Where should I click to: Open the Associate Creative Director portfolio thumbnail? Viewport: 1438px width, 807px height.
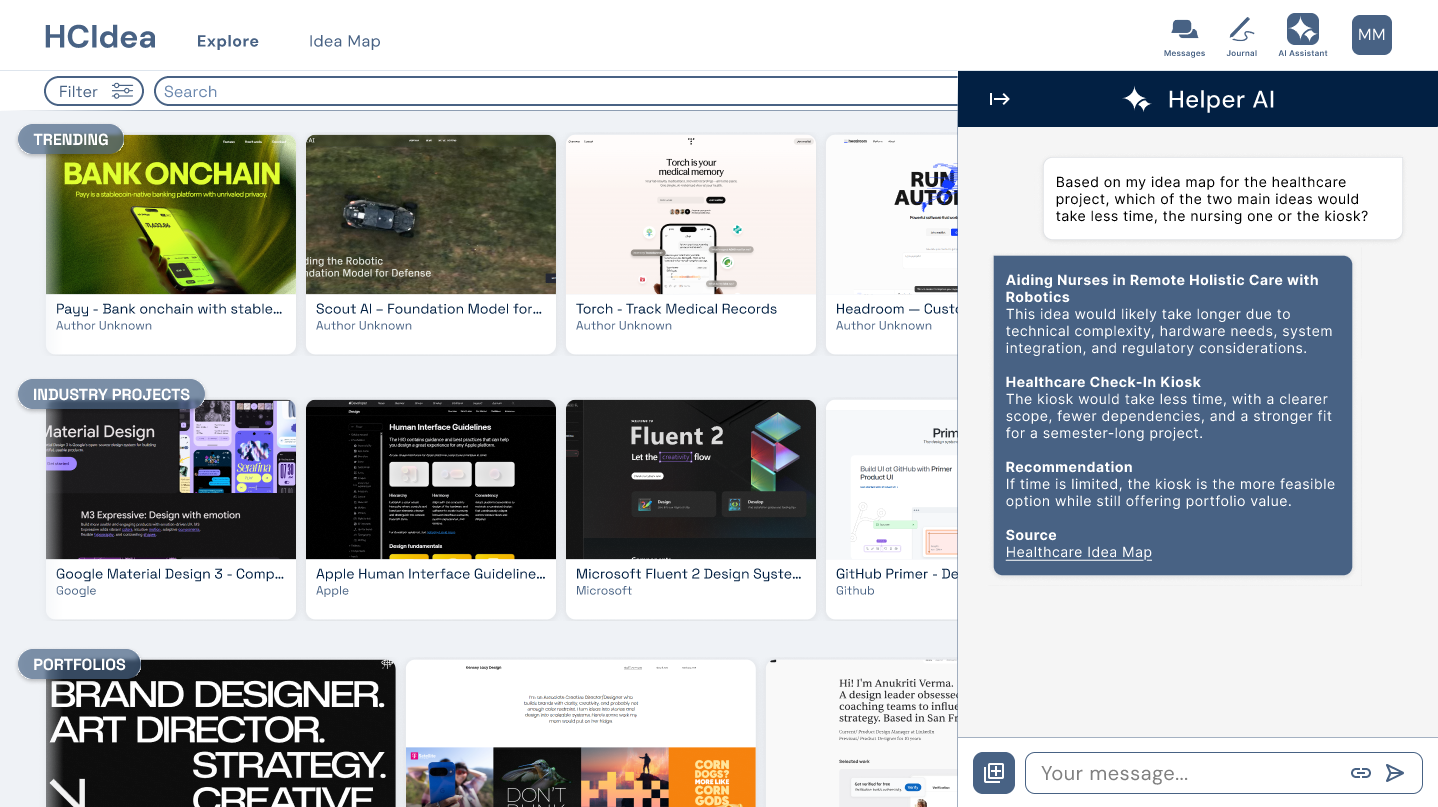(x=581, y=733)
